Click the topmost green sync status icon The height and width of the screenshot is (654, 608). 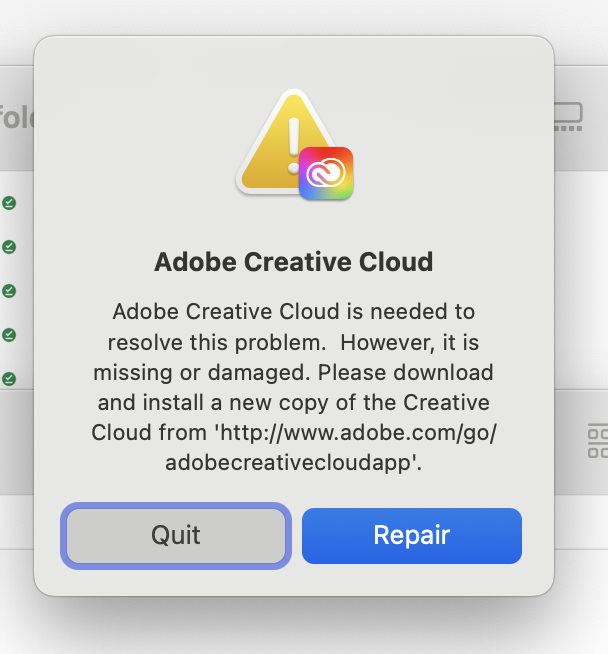pyautogui.click(x=9, y=203)
